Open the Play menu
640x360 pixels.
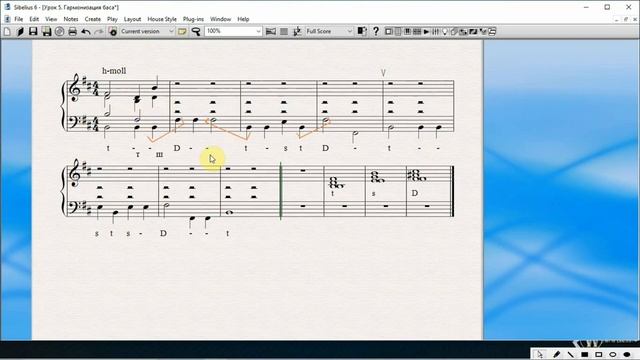(112, 19)
